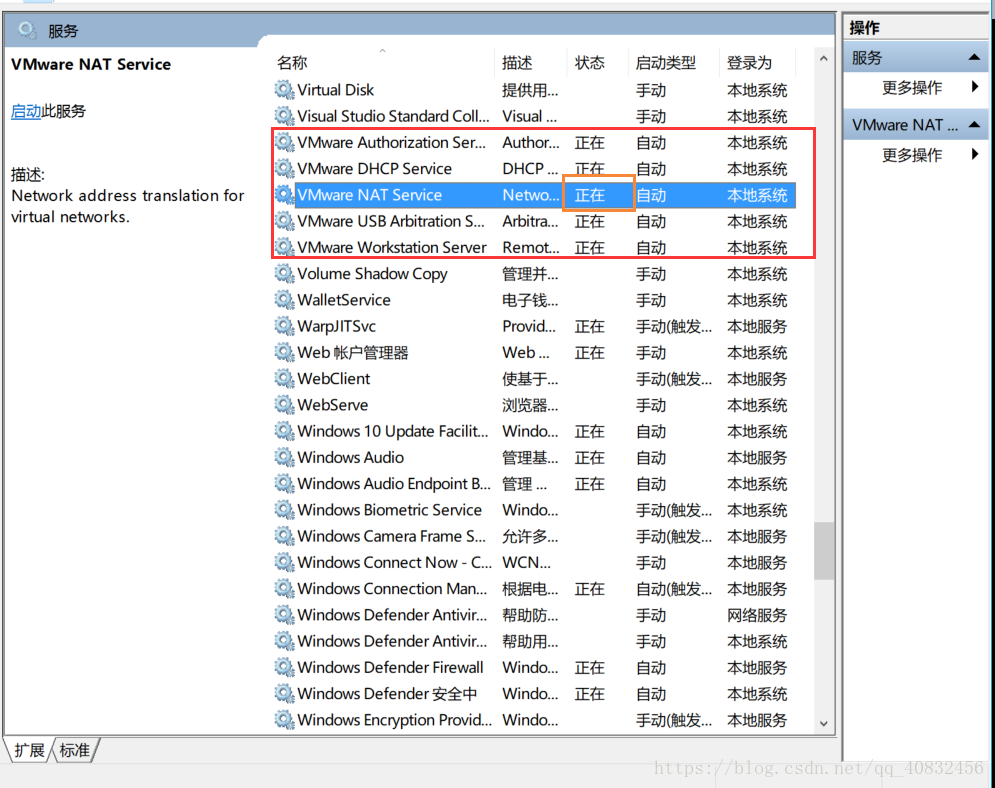Click the gear icon beside Volume Shadow Copy
This screenshot has width=995, height=788.
click(x=284, y=274)
